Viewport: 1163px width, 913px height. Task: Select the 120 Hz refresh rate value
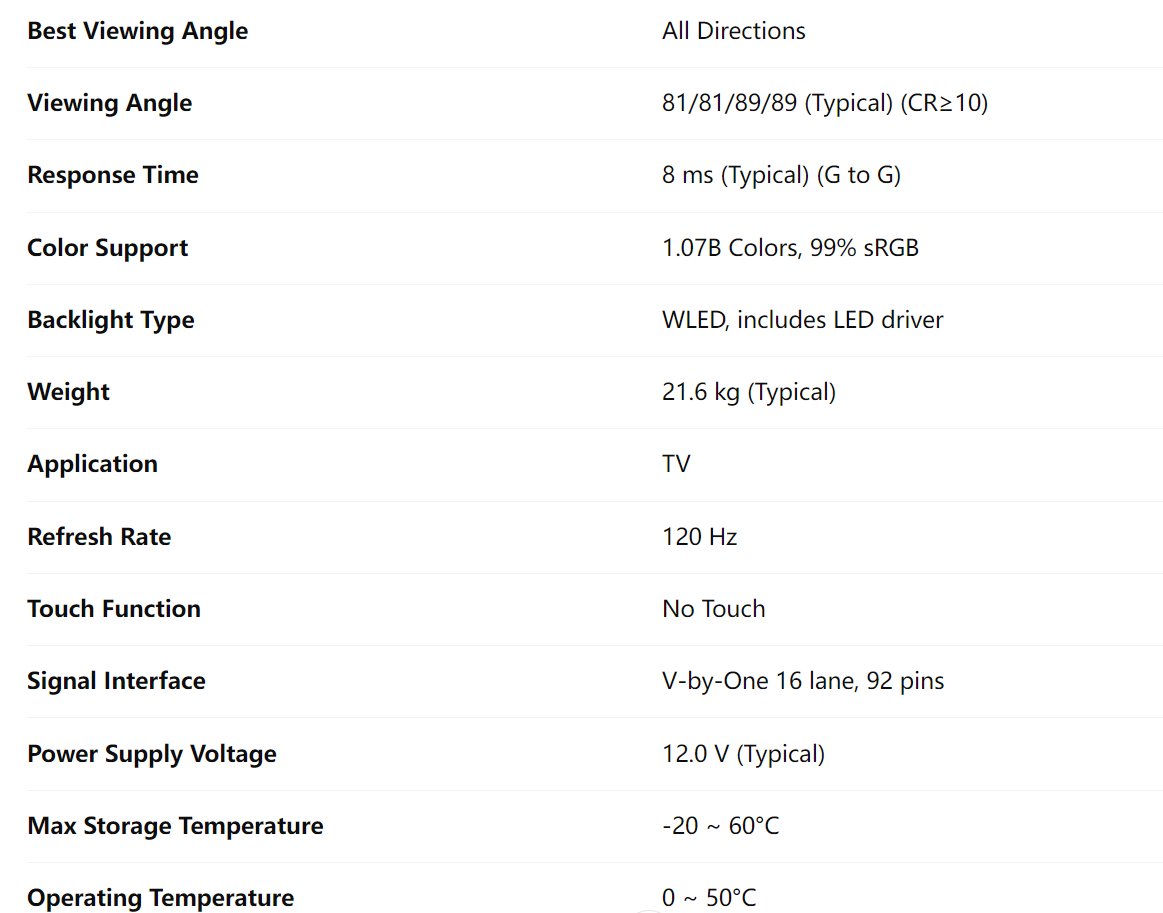699,537
